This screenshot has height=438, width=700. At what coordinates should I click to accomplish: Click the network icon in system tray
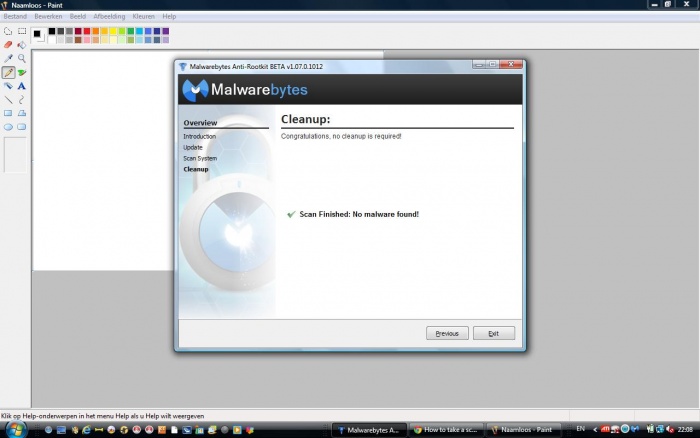coord(660,430)
